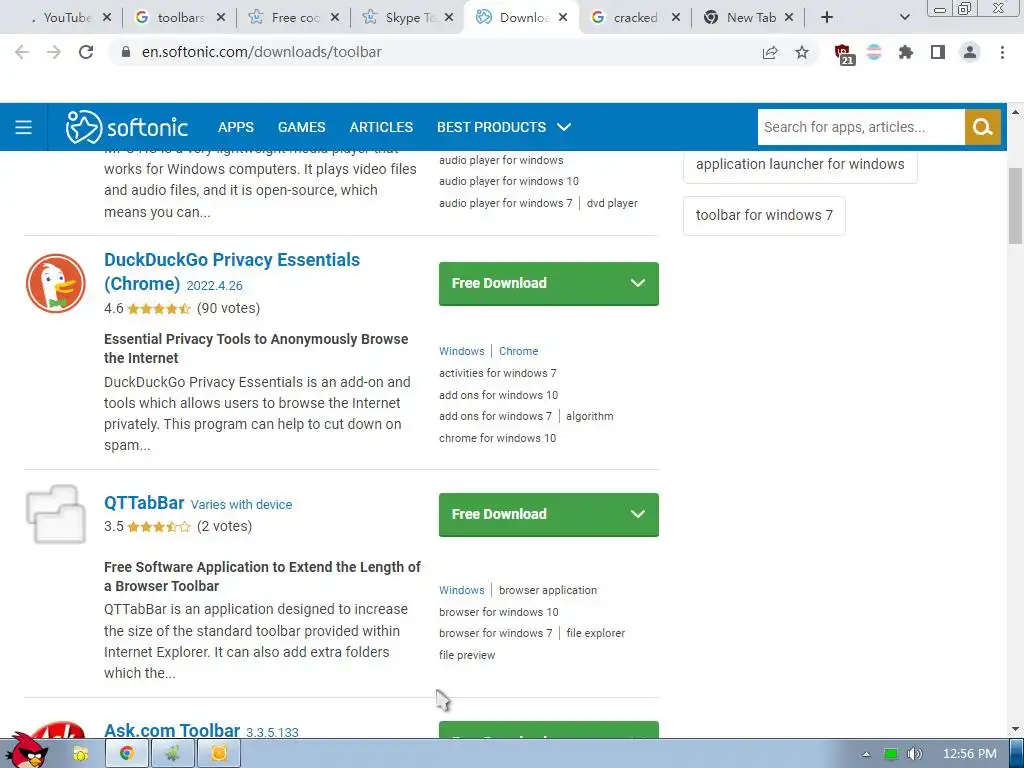This screenshot has width=1024, height=768.
Task: Open the taskbar folder icon
Action: pyautogui.click(x=80, y=754)
